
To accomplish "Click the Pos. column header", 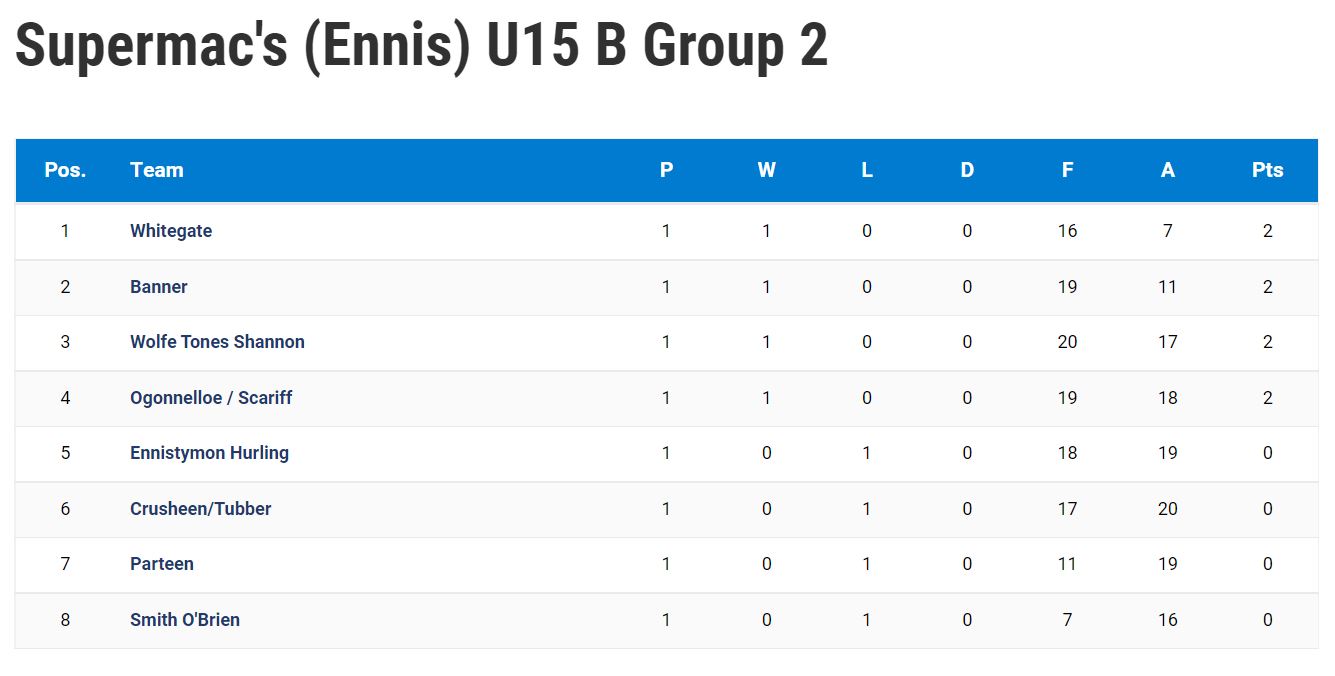I will coord(65,170).
